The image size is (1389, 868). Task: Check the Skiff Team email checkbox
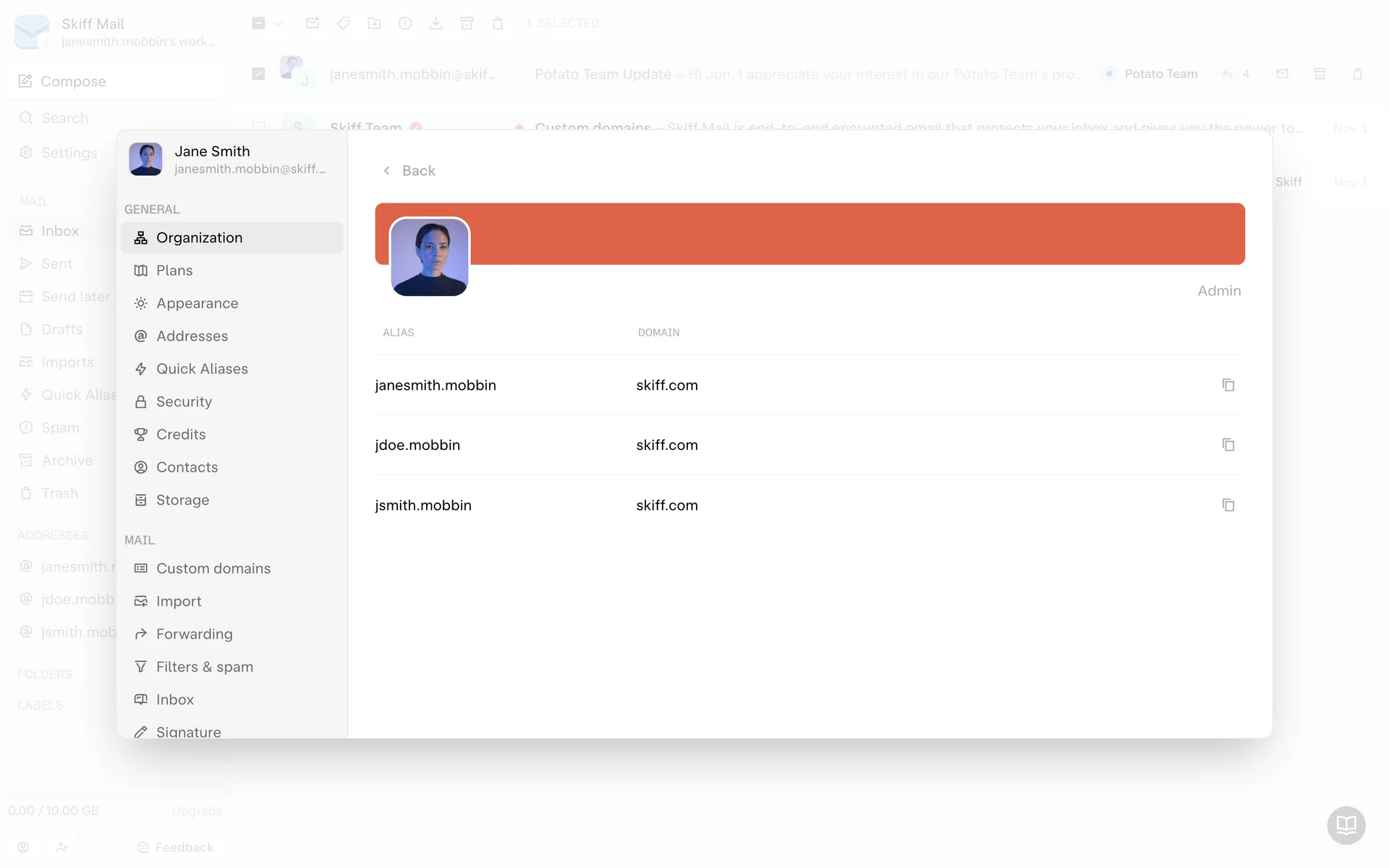pyautogui.click(x=258, y=126)
